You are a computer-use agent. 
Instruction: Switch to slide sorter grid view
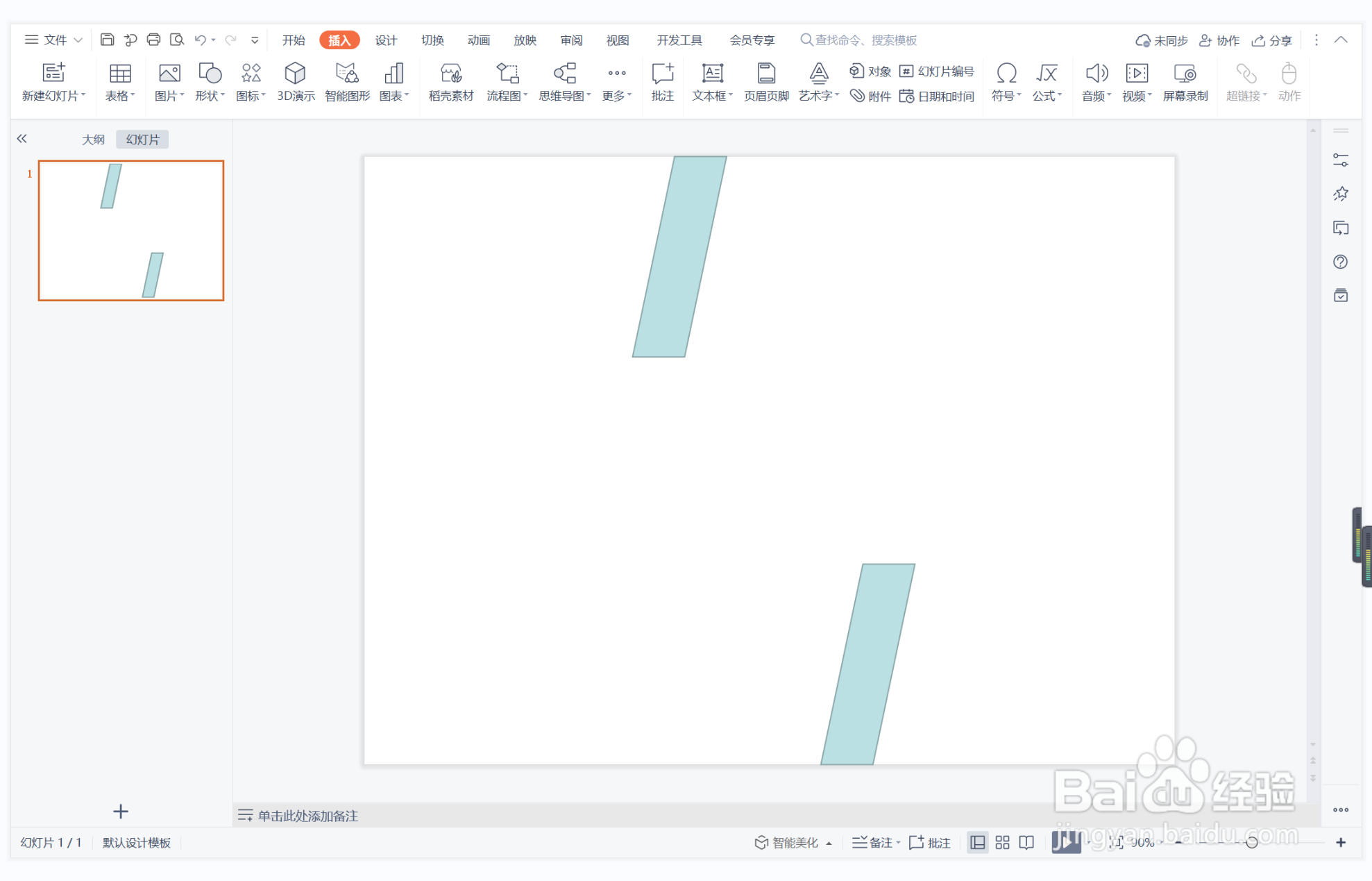tap(1002, 842)
